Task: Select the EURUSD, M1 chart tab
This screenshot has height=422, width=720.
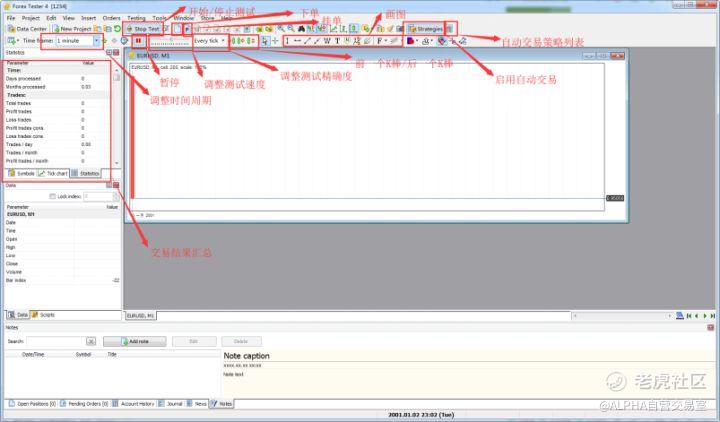Action: [140, 316]
